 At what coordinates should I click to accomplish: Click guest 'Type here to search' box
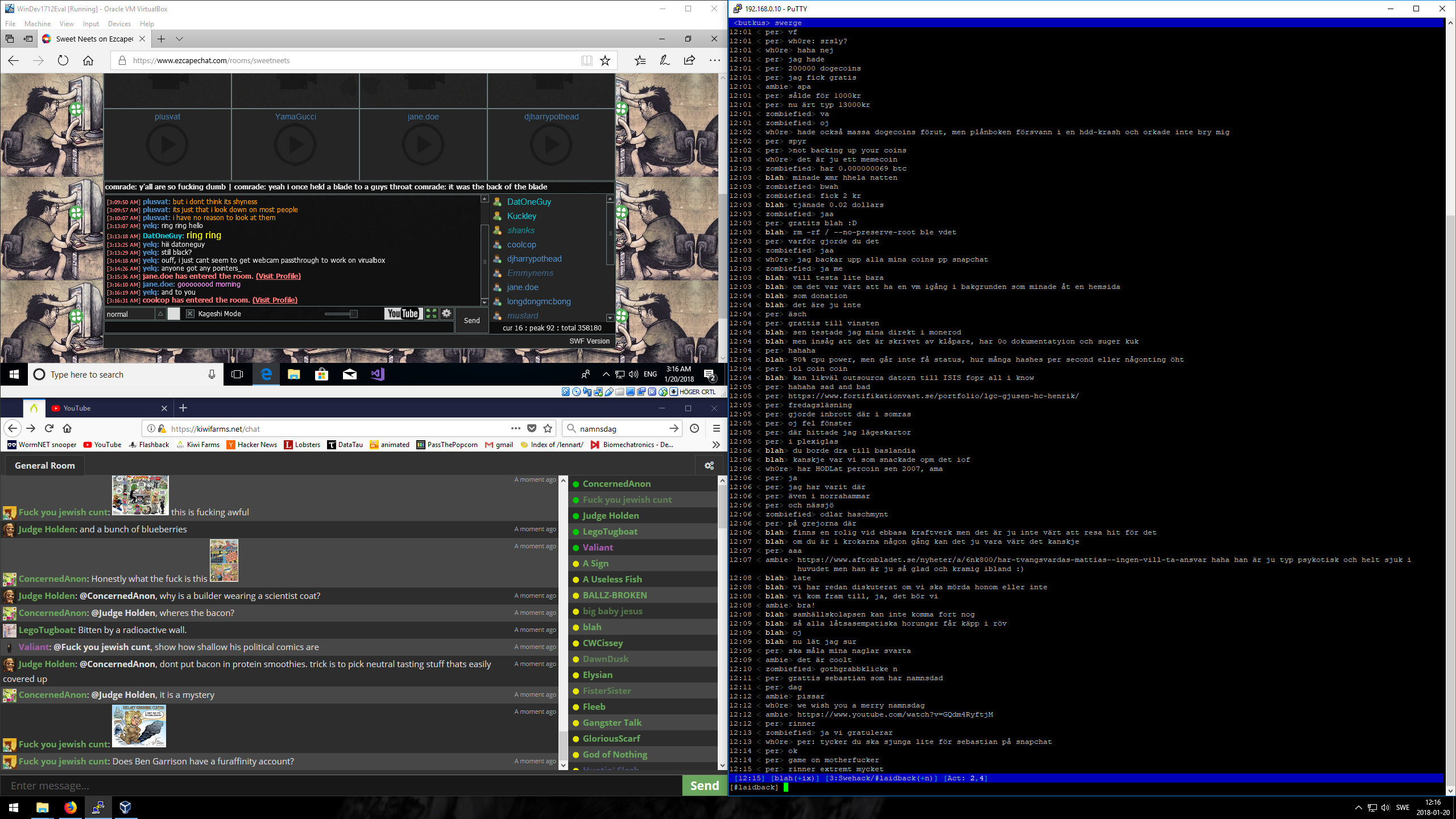click(x=125, y=374)
